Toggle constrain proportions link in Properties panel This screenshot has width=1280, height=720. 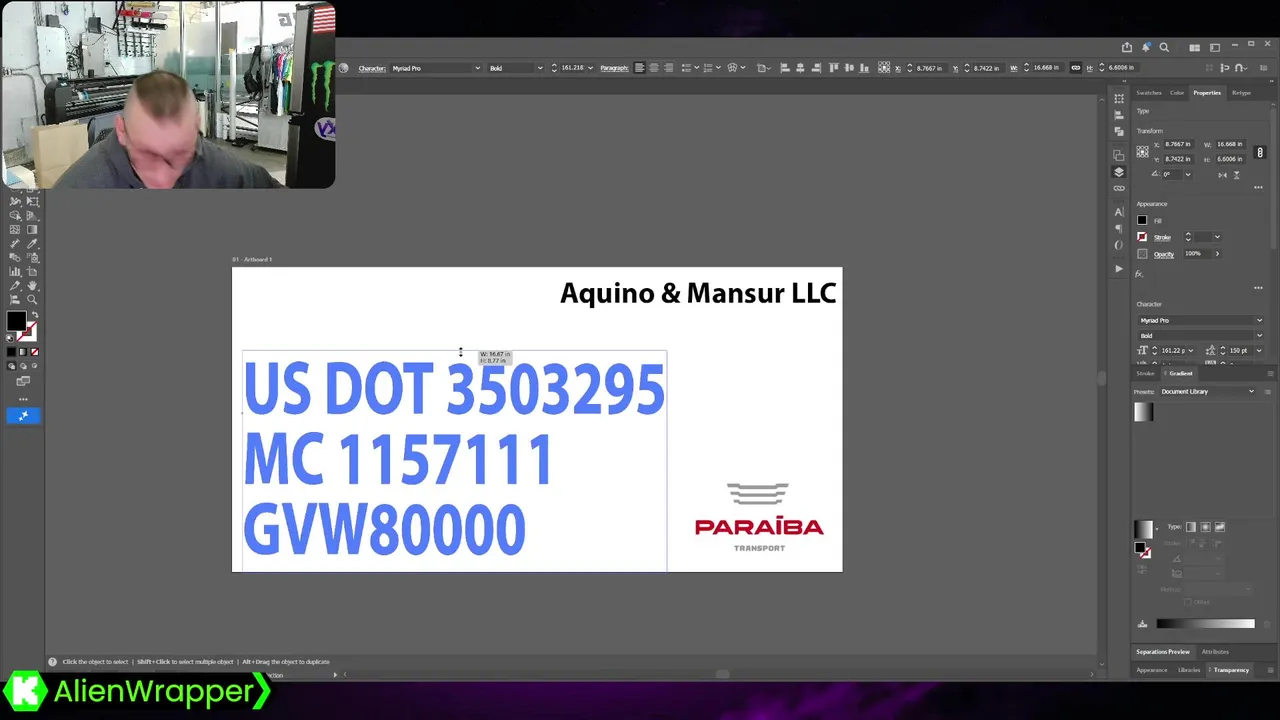pyautogui.click(x=1260, y=152)
